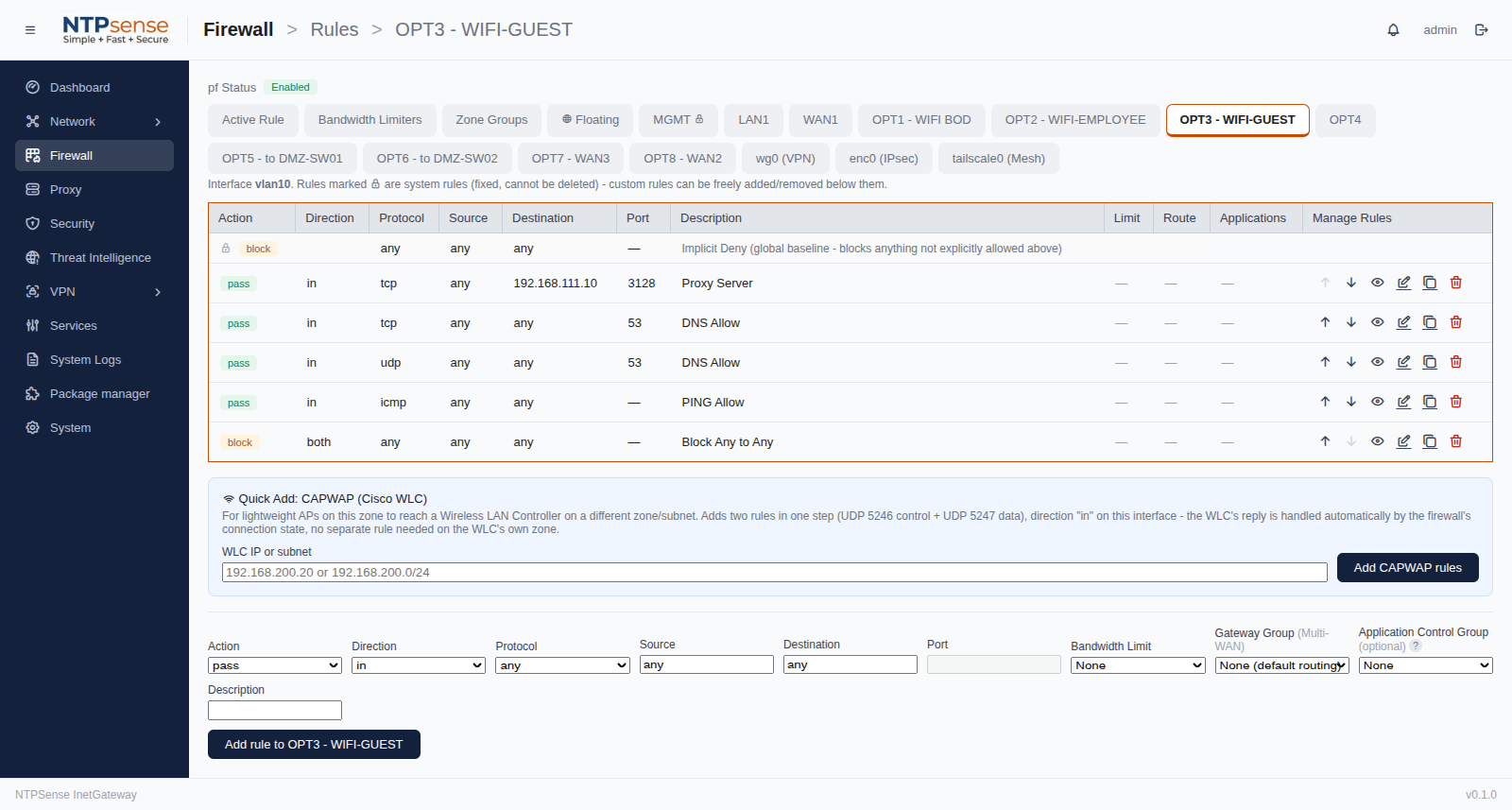
Task: Move the udp DNS Allow rule down
Action: click(x=1351, y=362)
